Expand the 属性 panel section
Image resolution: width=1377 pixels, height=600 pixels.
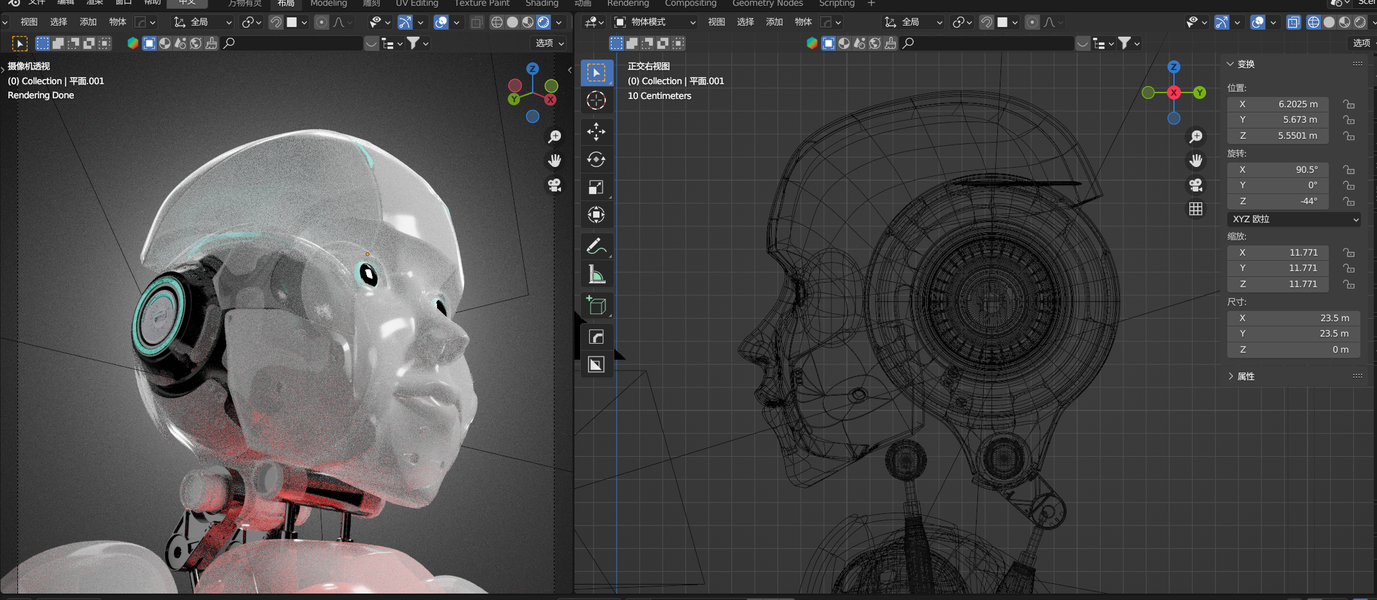click(x=1245, y=376)
